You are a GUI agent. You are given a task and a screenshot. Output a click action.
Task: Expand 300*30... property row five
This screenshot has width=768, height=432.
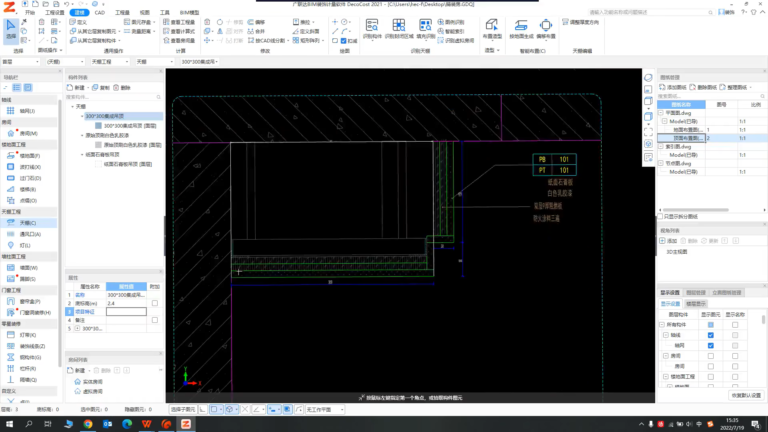77,329
